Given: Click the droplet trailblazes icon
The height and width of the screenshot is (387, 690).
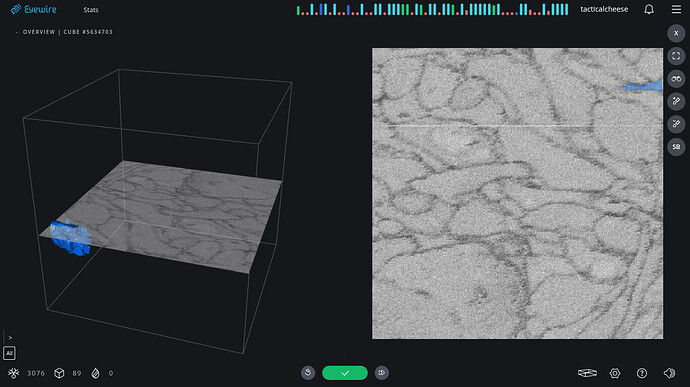Looking at the screenshot, I should coord(95,373).
